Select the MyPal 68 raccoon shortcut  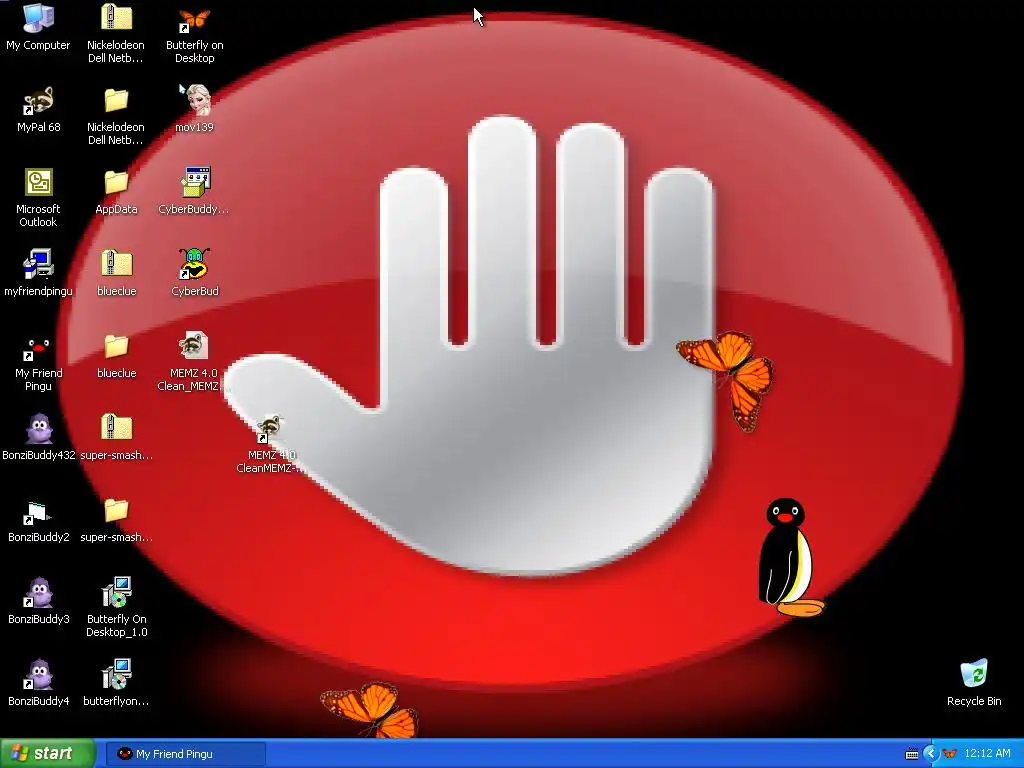(x=38, y=110)
